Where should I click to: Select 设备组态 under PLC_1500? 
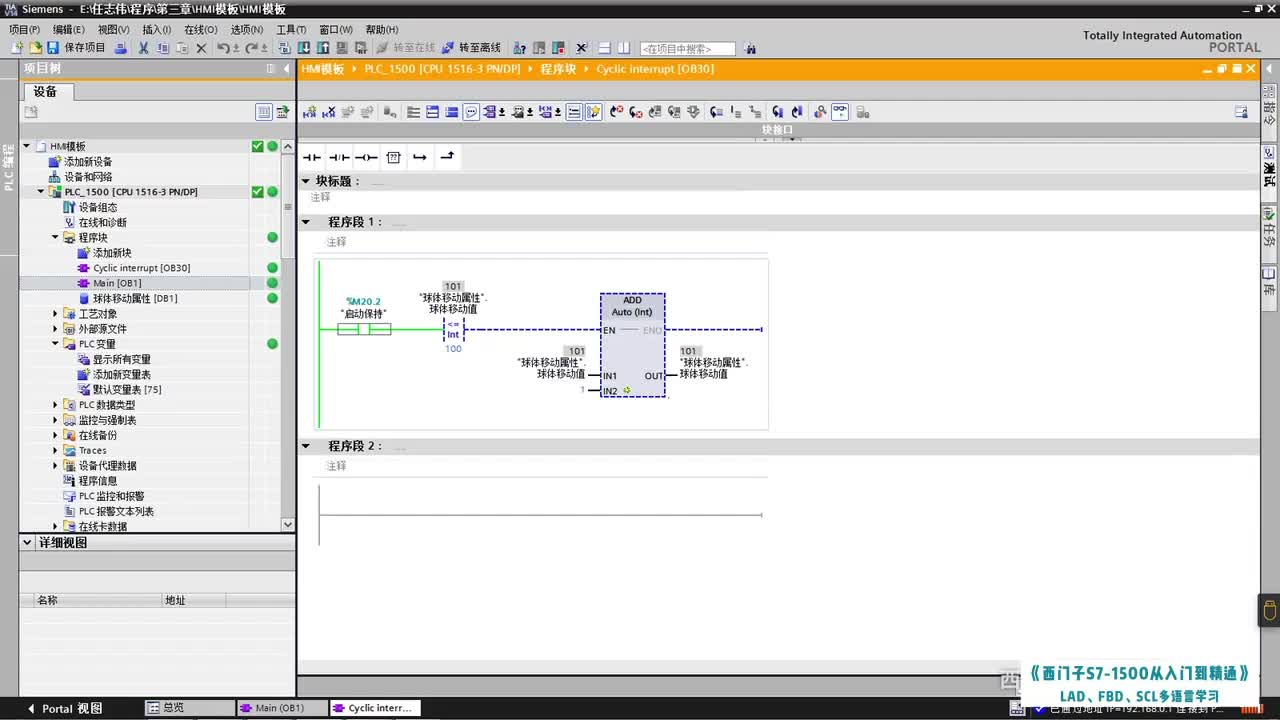97,207
